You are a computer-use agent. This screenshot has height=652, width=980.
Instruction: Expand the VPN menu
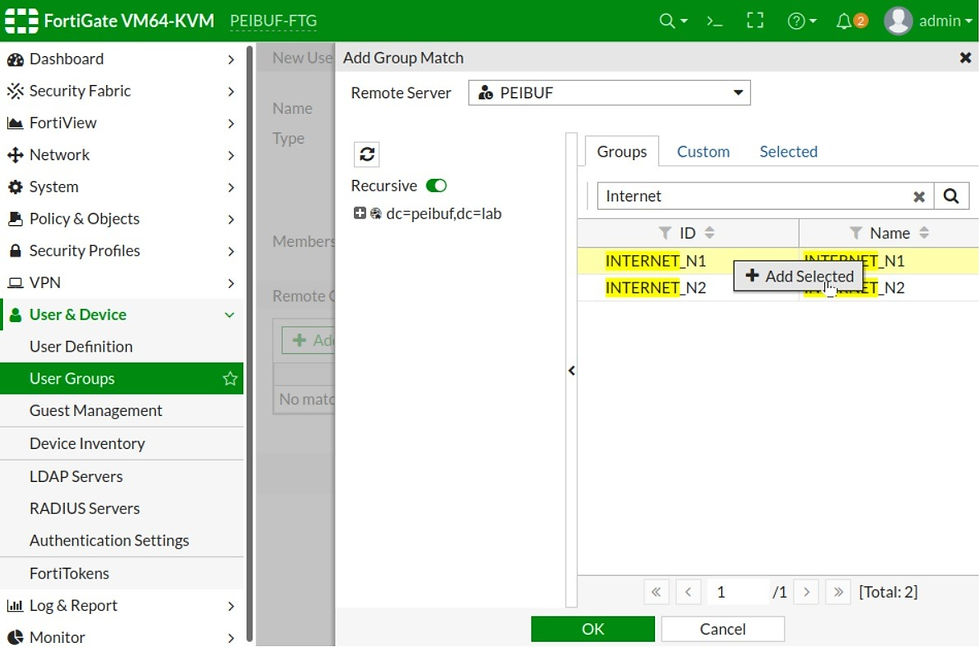tap(121, 283)
